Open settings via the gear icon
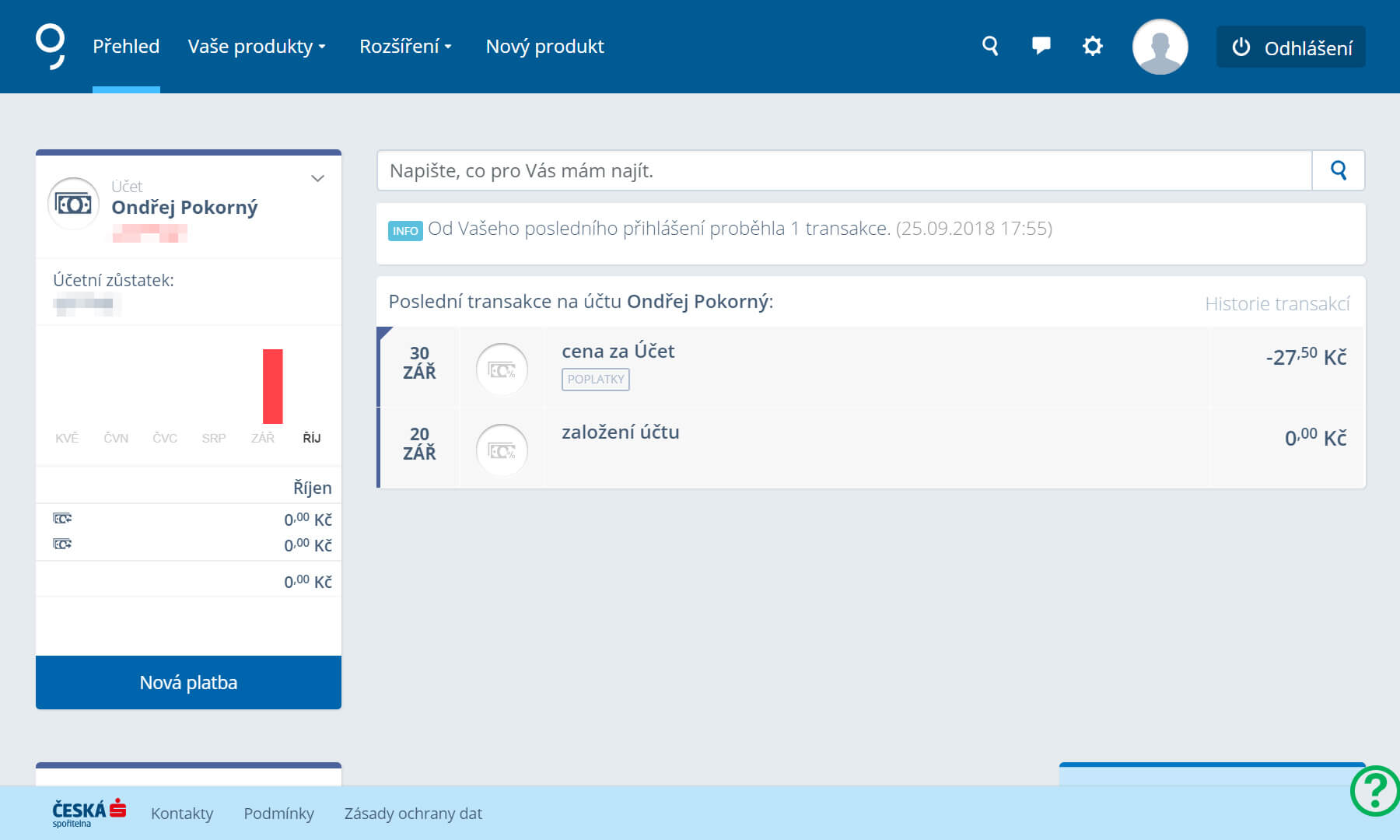Viewport: 1400px width, 840px height. coord(1092,46)
